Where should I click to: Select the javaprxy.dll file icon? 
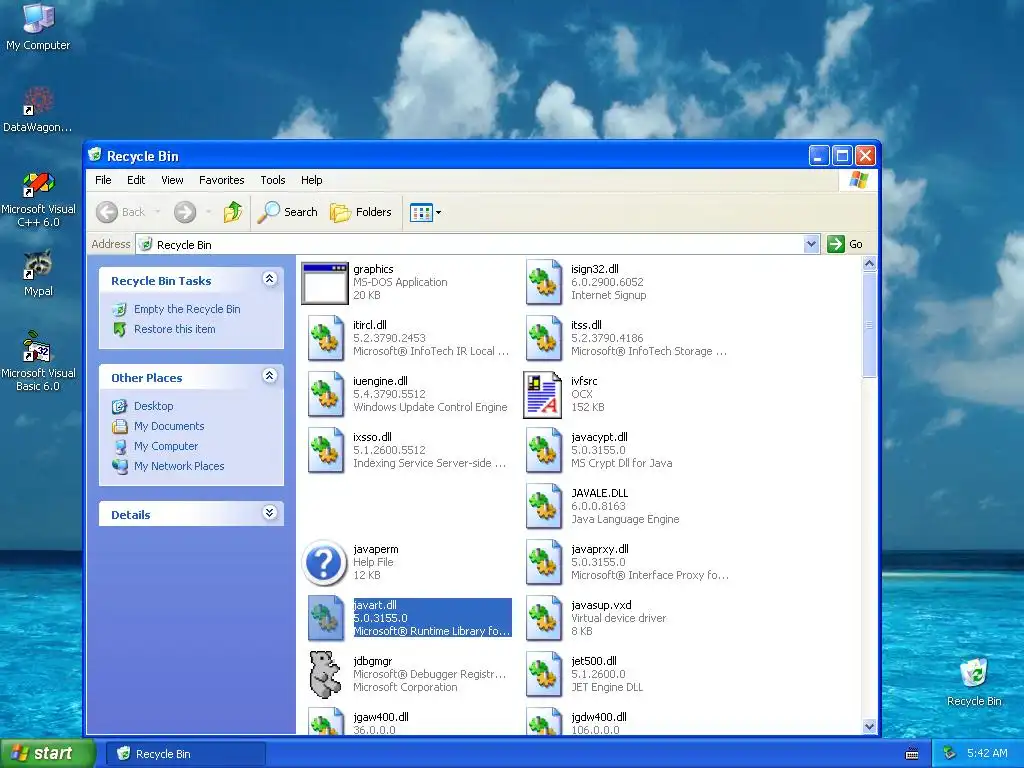coord(543,562)
